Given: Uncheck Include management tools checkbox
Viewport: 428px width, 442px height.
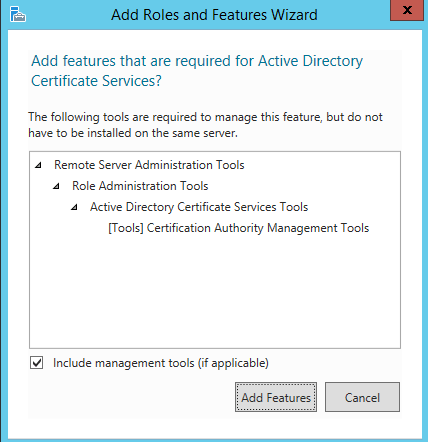Looking at the screenshot, I should tap(36, 363).
